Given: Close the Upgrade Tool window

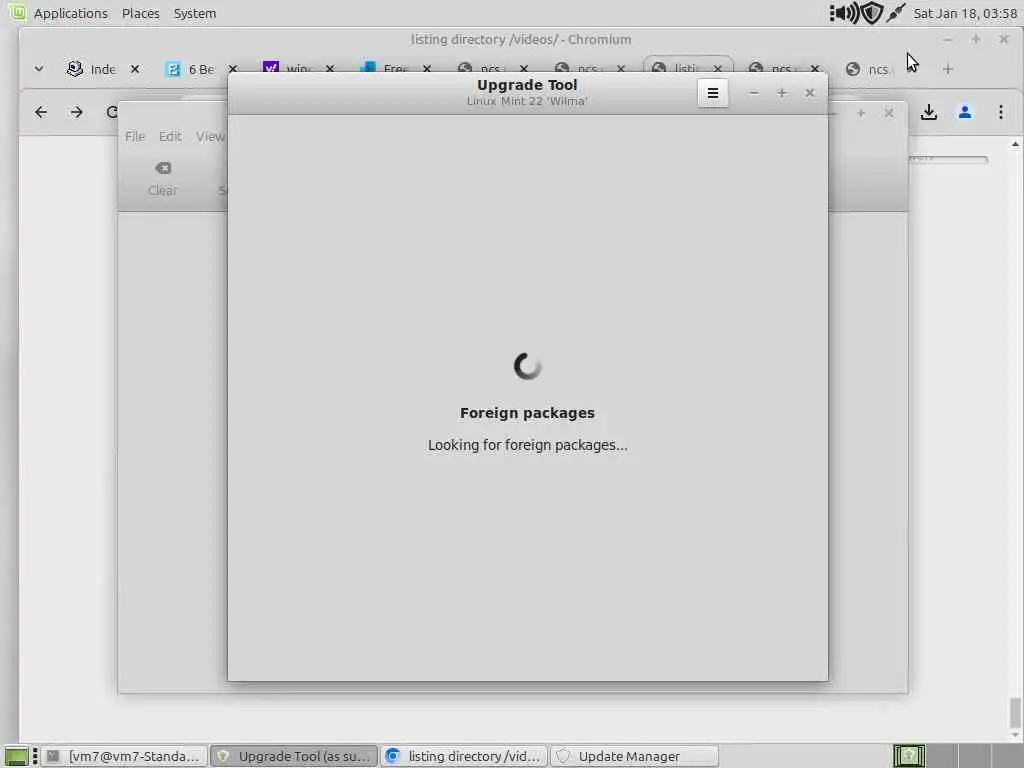Looking at the screenshot, I should coord(810,93).
